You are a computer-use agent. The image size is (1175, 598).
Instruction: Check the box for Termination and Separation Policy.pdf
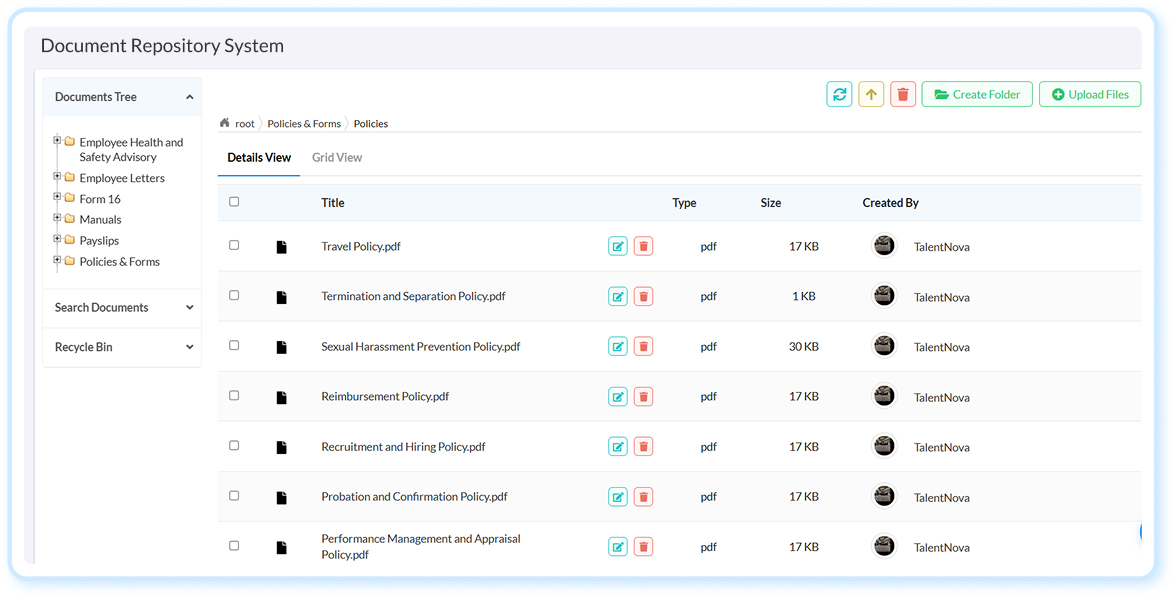(234, 295)
